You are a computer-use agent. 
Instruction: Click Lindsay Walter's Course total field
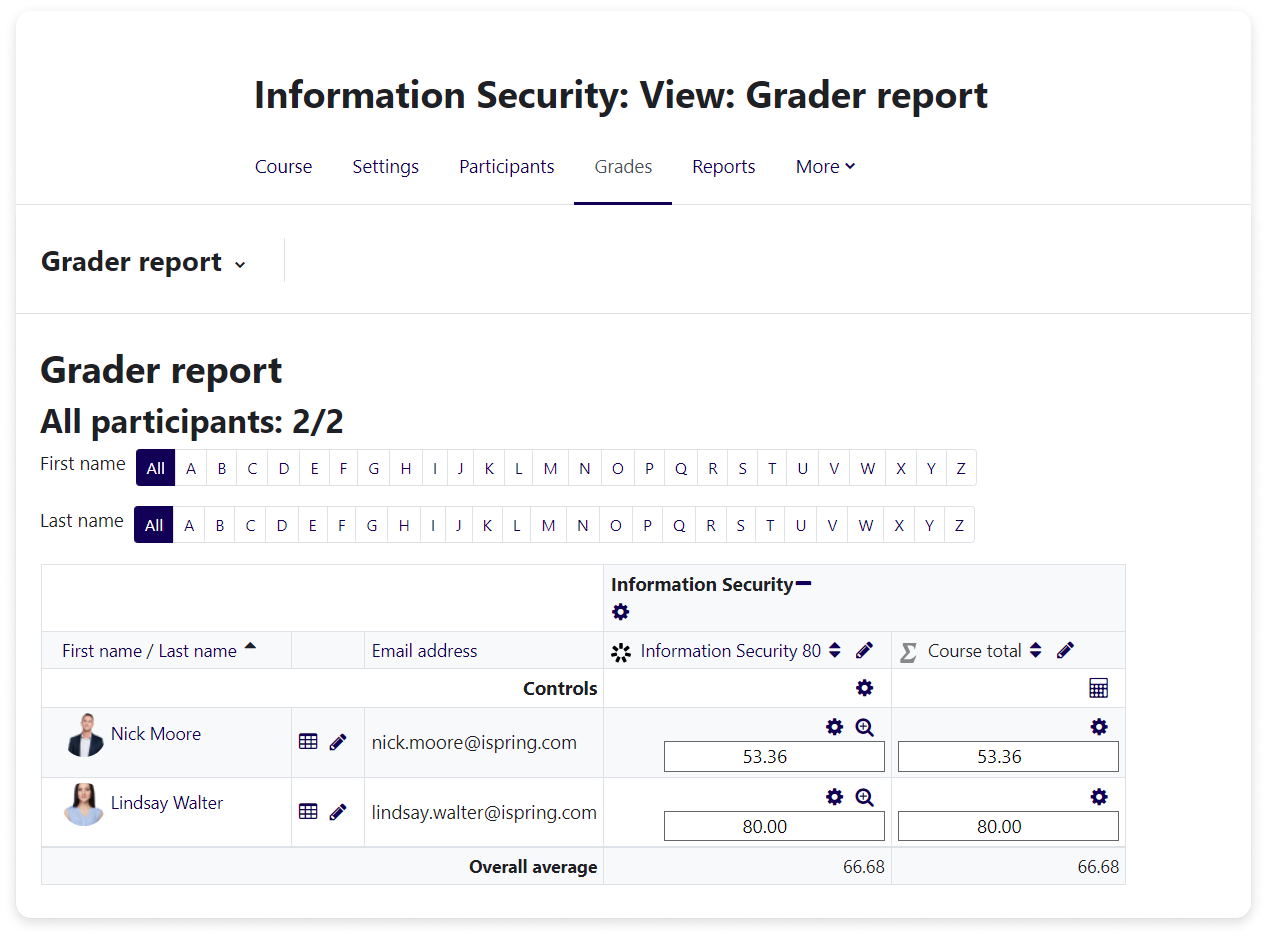point(1008,826)
